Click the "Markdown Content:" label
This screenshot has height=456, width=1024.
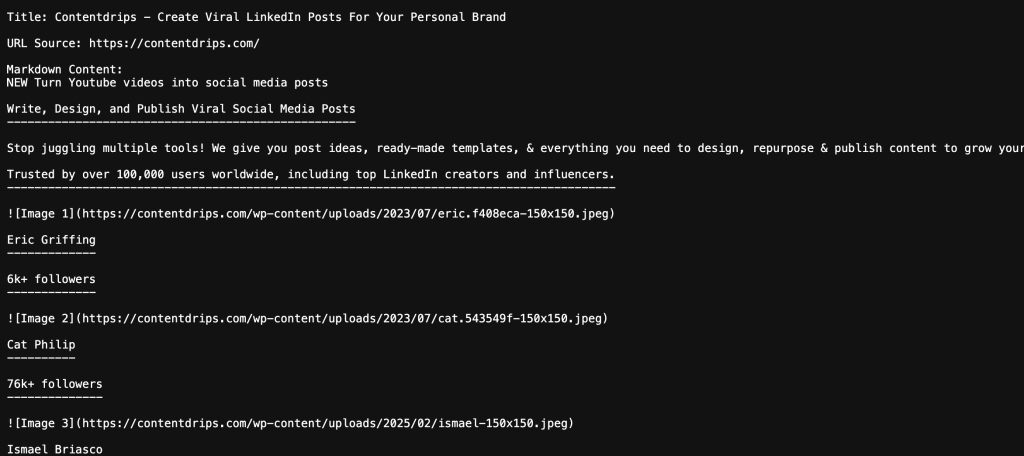[64, 70]
